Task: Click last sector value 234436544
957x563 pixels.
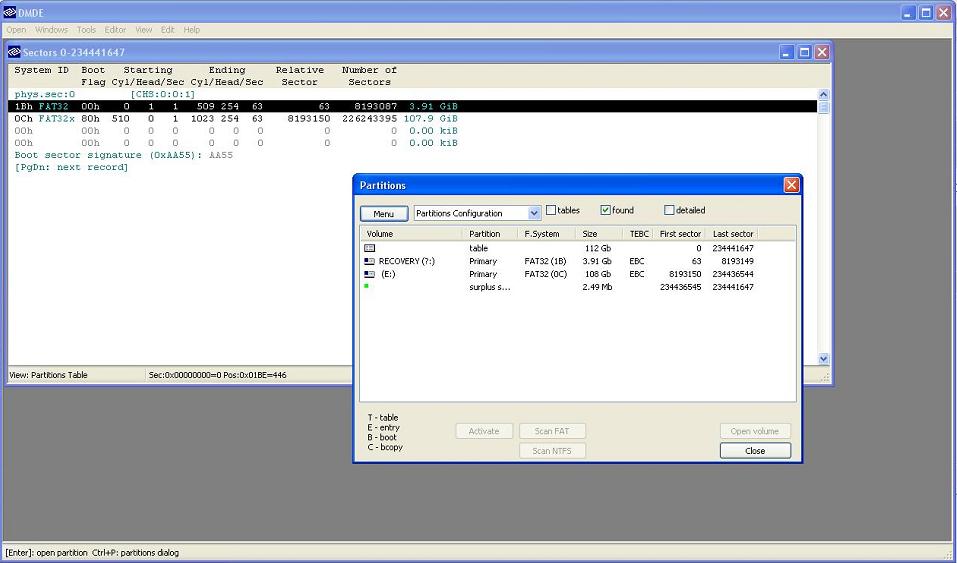Action: [733, 274]
